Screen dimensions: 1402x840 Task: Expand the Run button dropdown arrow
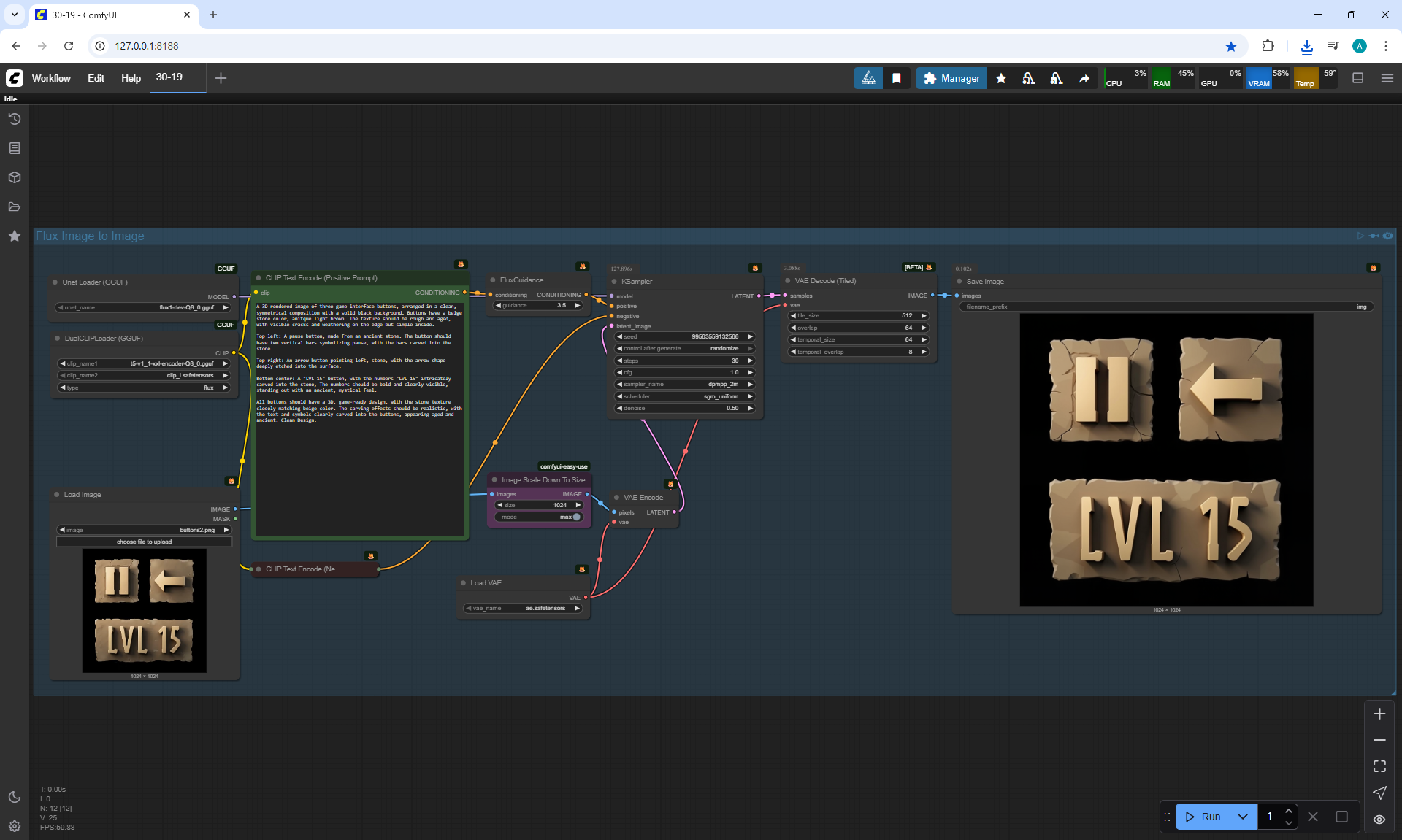tap(1243, 817)
